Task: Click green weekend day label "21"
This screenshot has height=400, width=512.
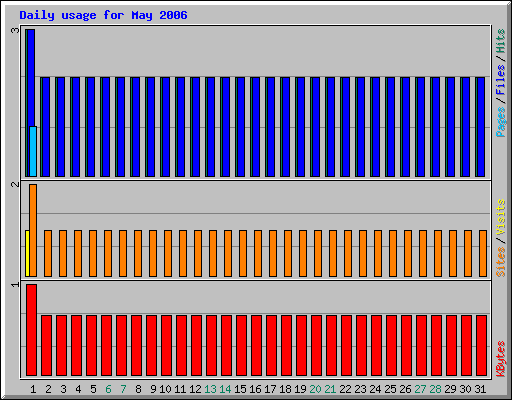Action: tap(330, 389)
